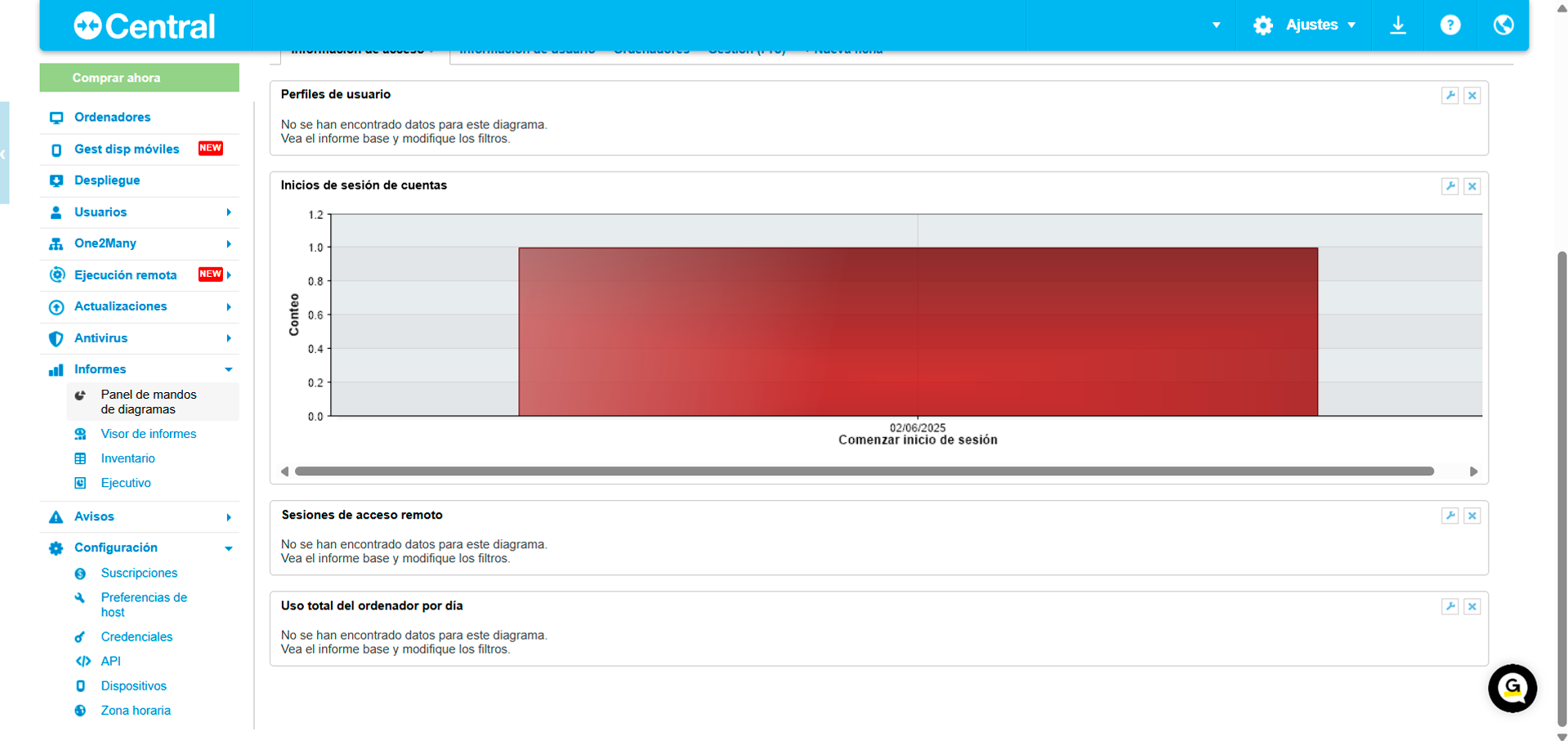
Task: Click the download icon in top bar
Action: pyautogui.click(x=1397, y=25)
